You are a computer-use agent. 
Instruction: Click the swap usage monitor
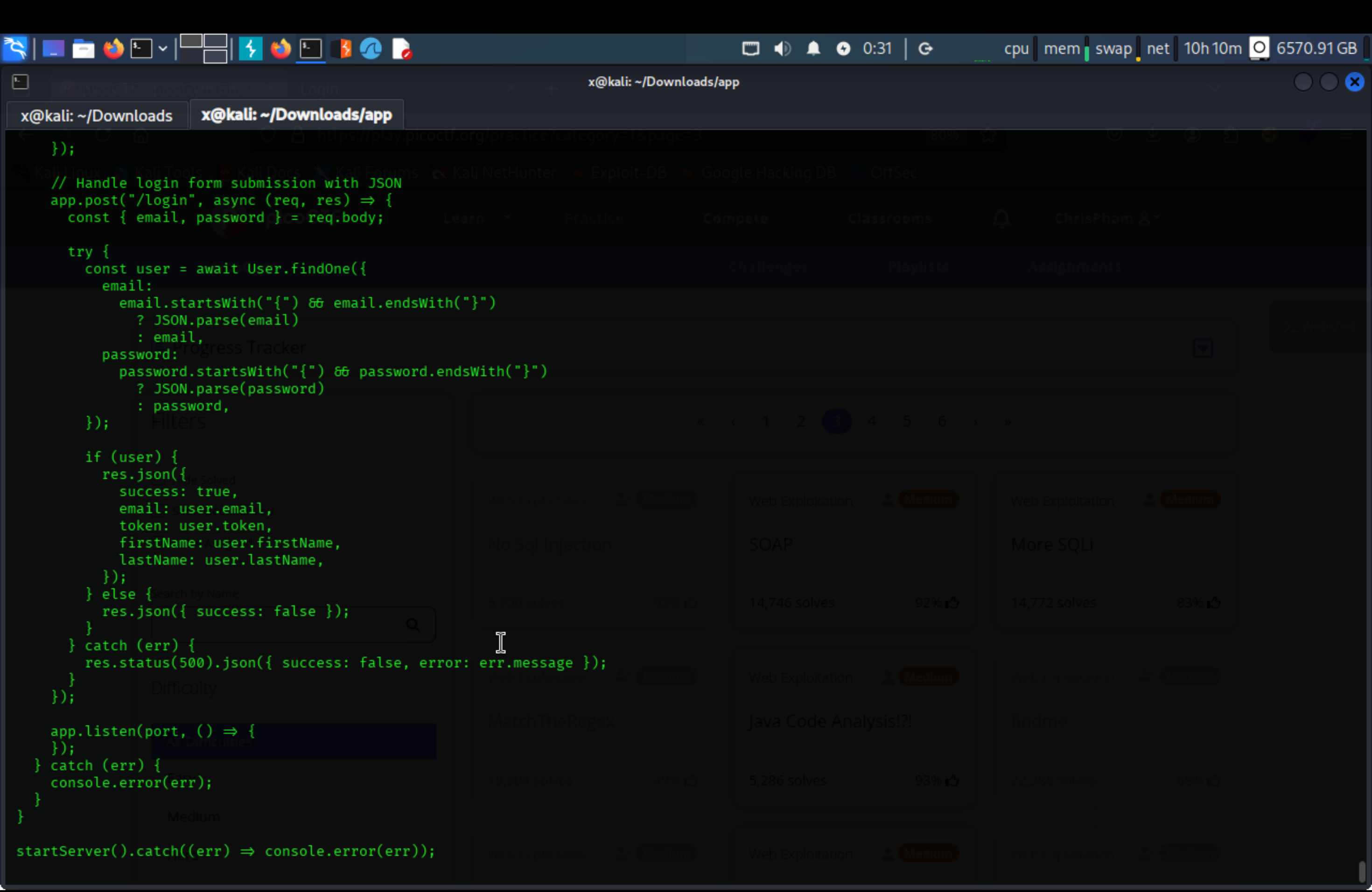point(1114,49)
